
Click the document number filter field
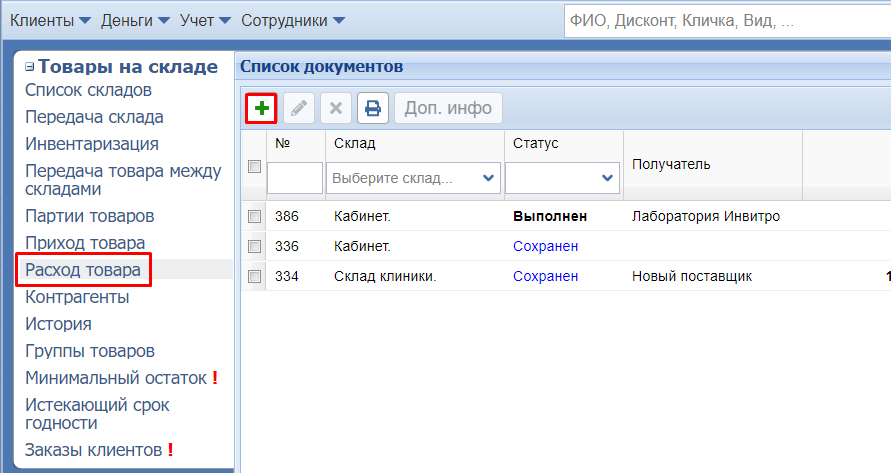pyautogui.click(x=294, y=178)
